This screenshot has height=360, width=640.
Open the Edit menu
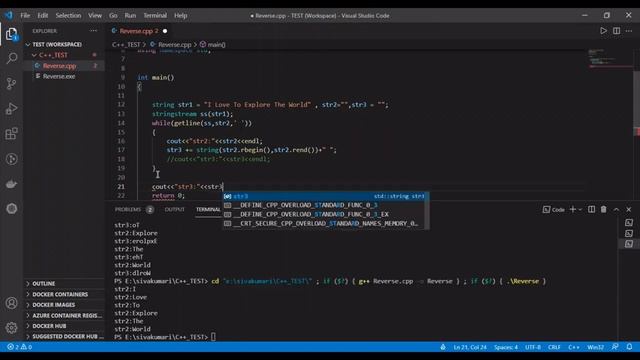[x=43, y=16]
